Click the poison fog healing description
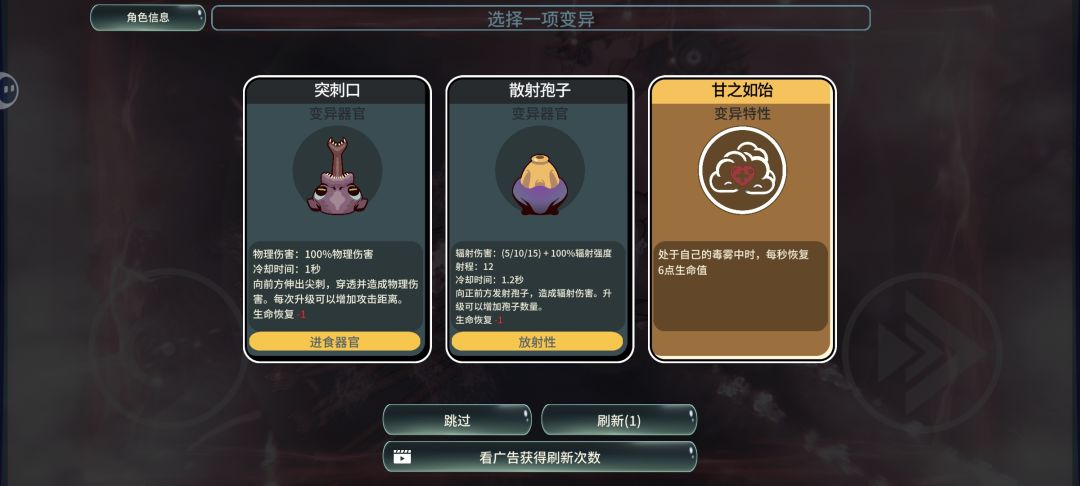Screen dimensions: 1080x486 (x=734, y=262)
